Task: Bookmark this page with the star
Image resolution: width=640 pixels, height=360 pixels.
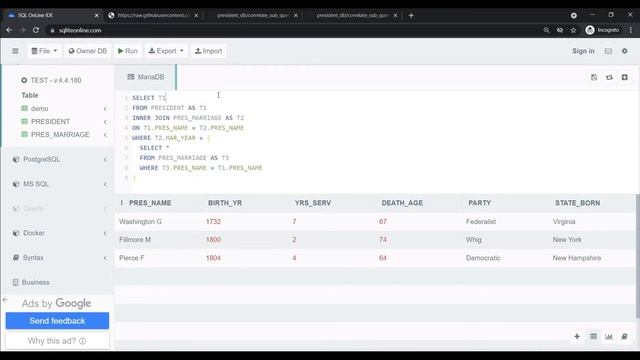Action: tap(573, 30)
